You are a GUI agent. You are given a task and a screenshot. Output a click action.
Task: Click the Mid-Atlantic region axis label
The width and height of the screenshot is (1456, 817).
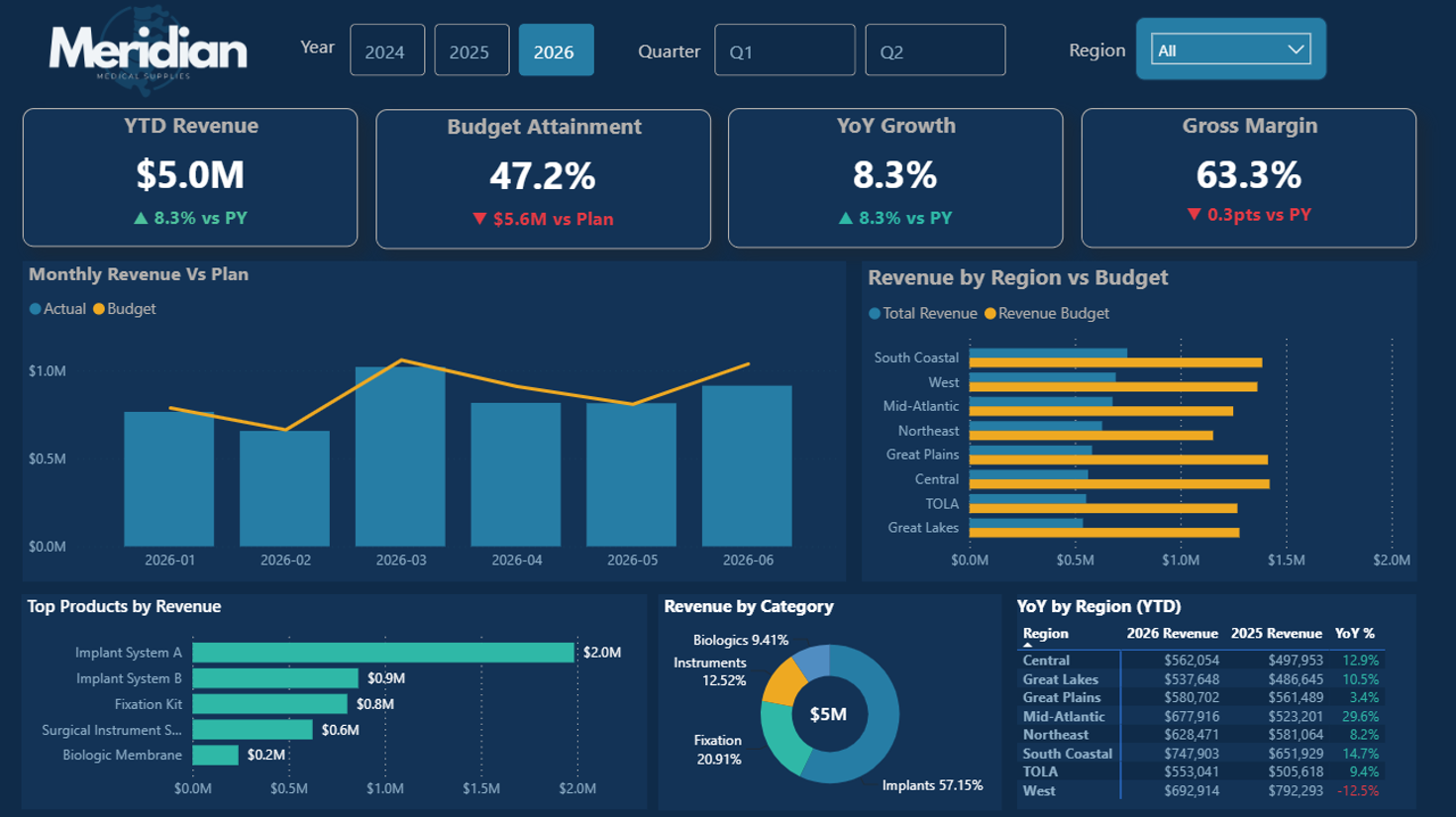pyautogui.click(x=921, y=406)
